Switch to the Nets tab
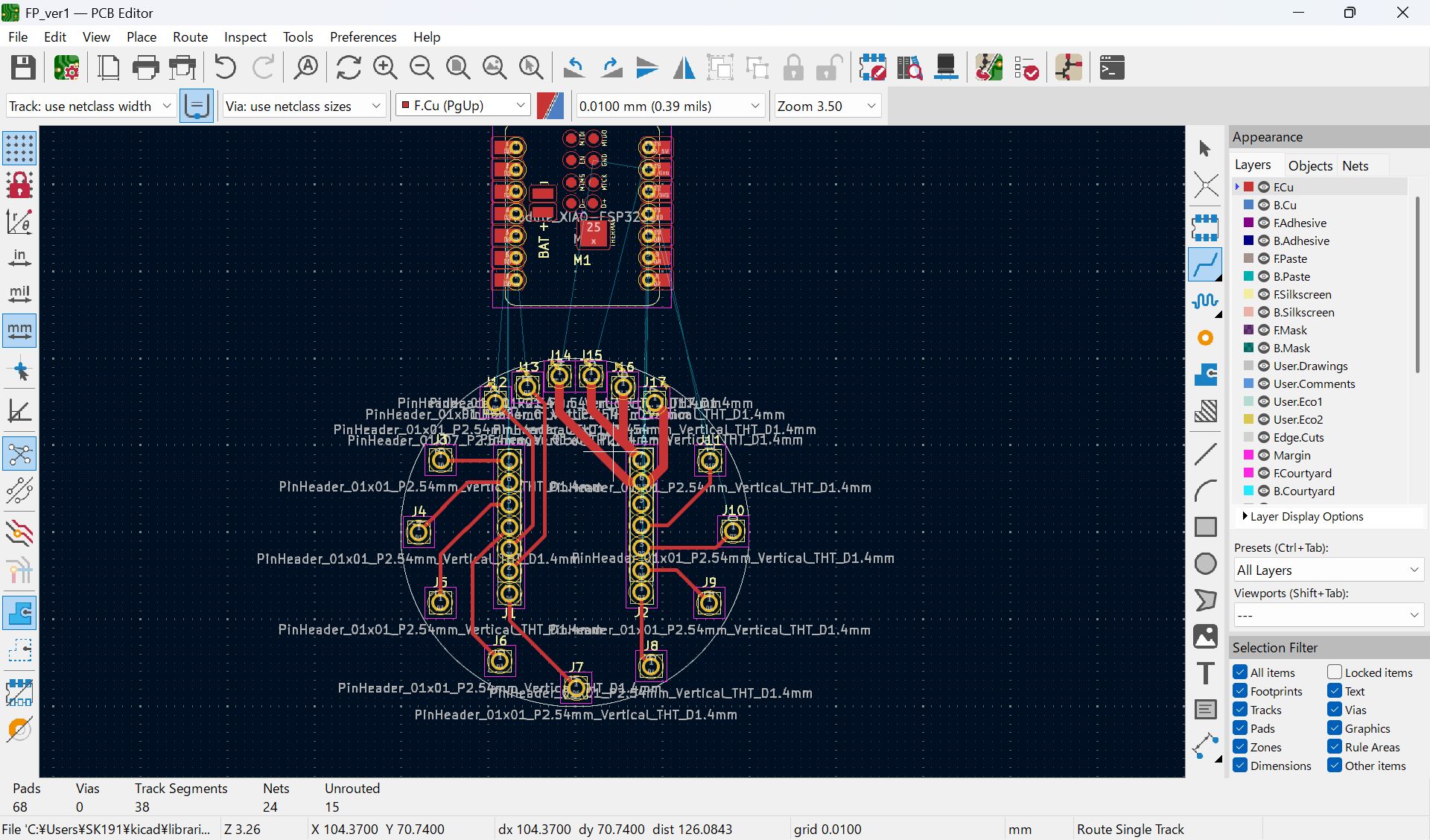1430x840 pixels. point(1356,165)
